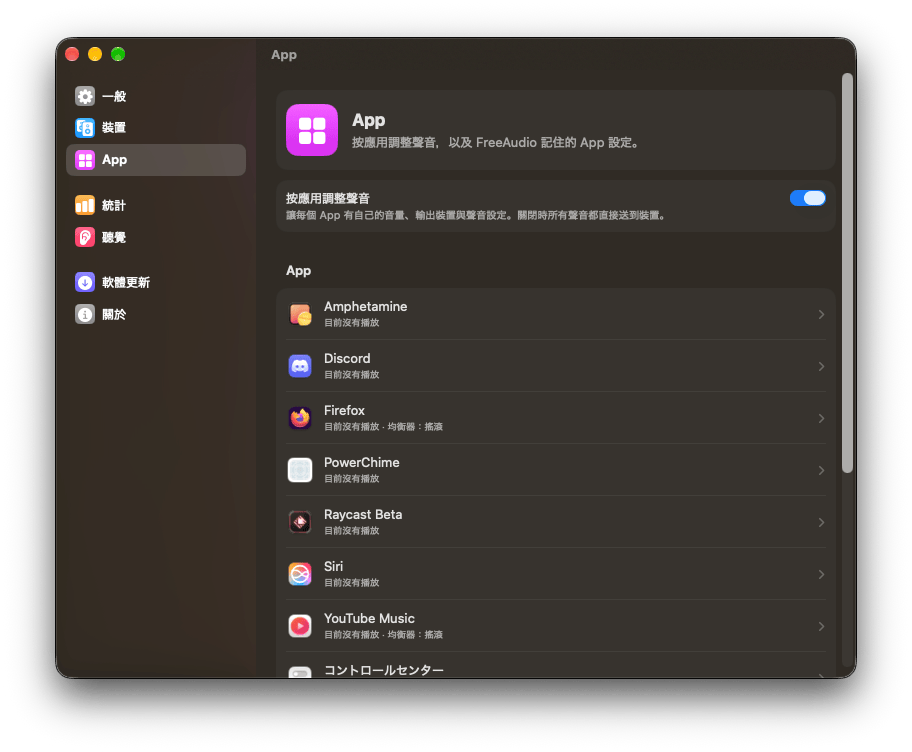Select the Amphetamine app name text

tap(365, 306)
